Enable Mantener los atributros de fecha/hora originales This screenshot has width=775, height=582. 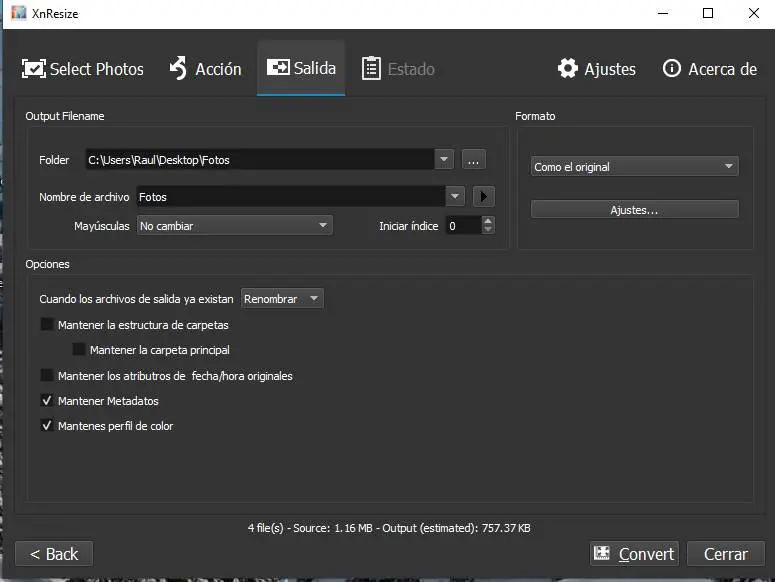tap(47, 375)
